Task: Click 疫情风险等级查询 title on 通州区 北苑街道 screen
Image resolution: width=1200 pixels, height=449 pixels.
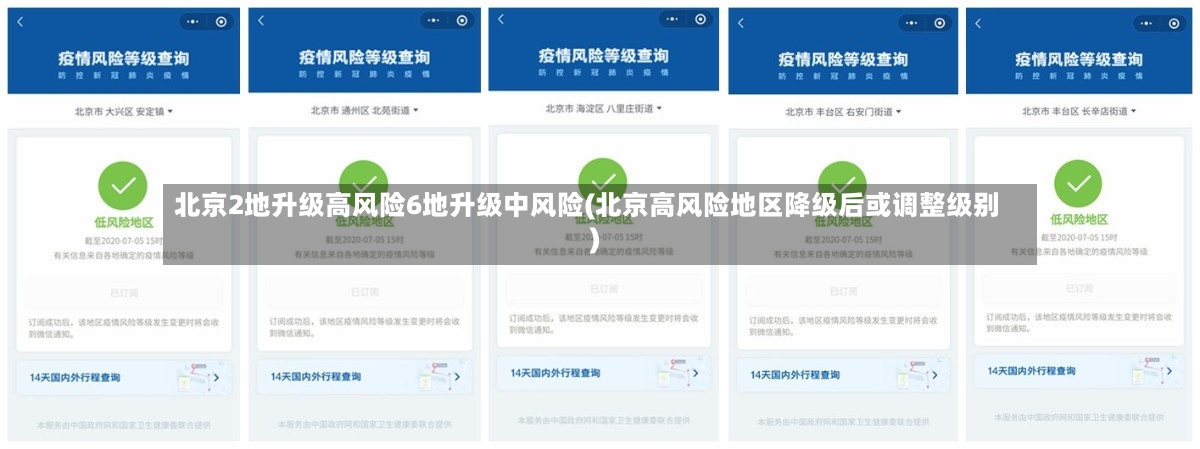Action: point(364,58)
